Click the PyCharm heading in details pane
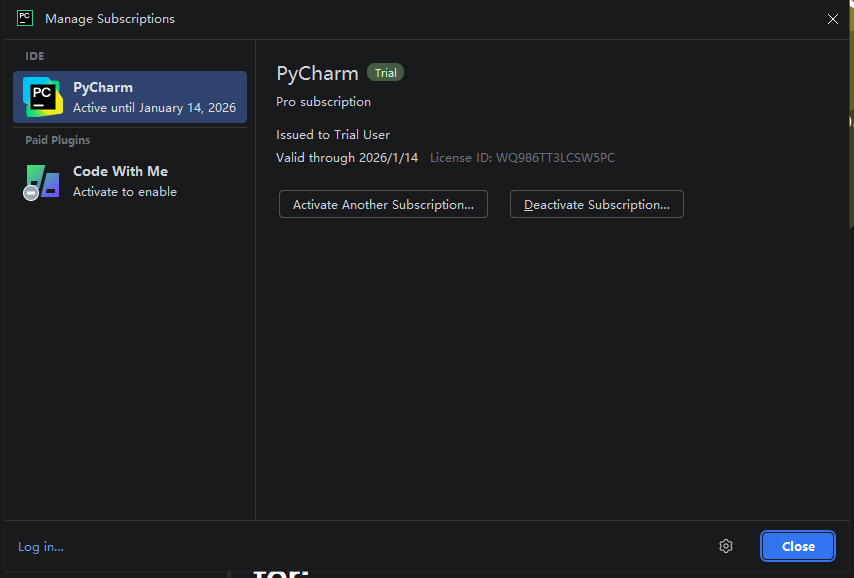Screen dimensions: 854x578 [318, 74]
